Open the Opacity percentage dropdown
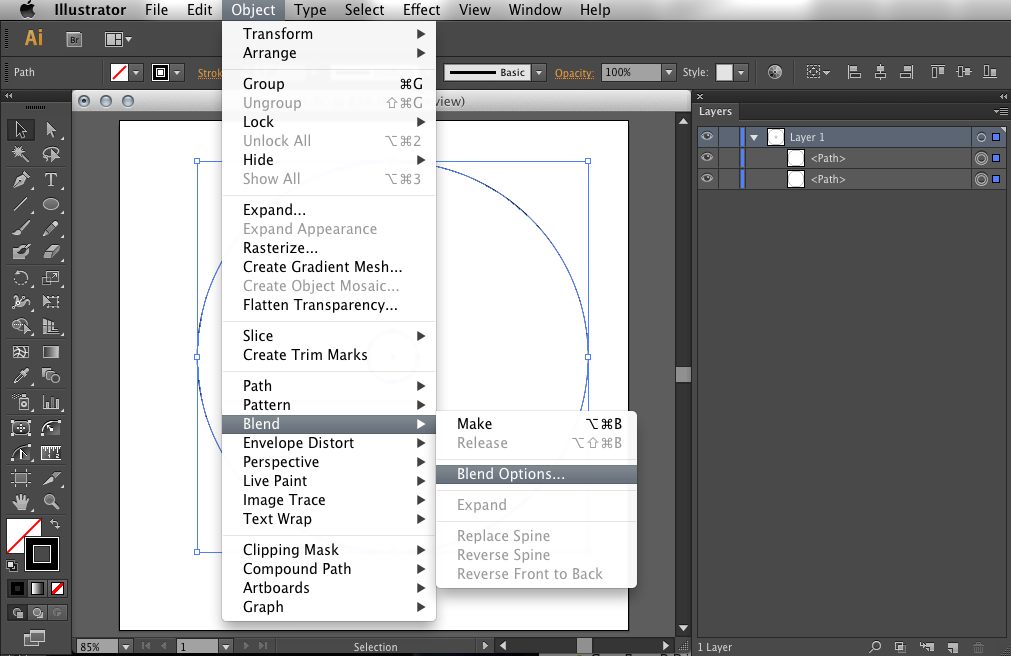Viewport: 1011px width, 656px height. click(x=669, y=72)
